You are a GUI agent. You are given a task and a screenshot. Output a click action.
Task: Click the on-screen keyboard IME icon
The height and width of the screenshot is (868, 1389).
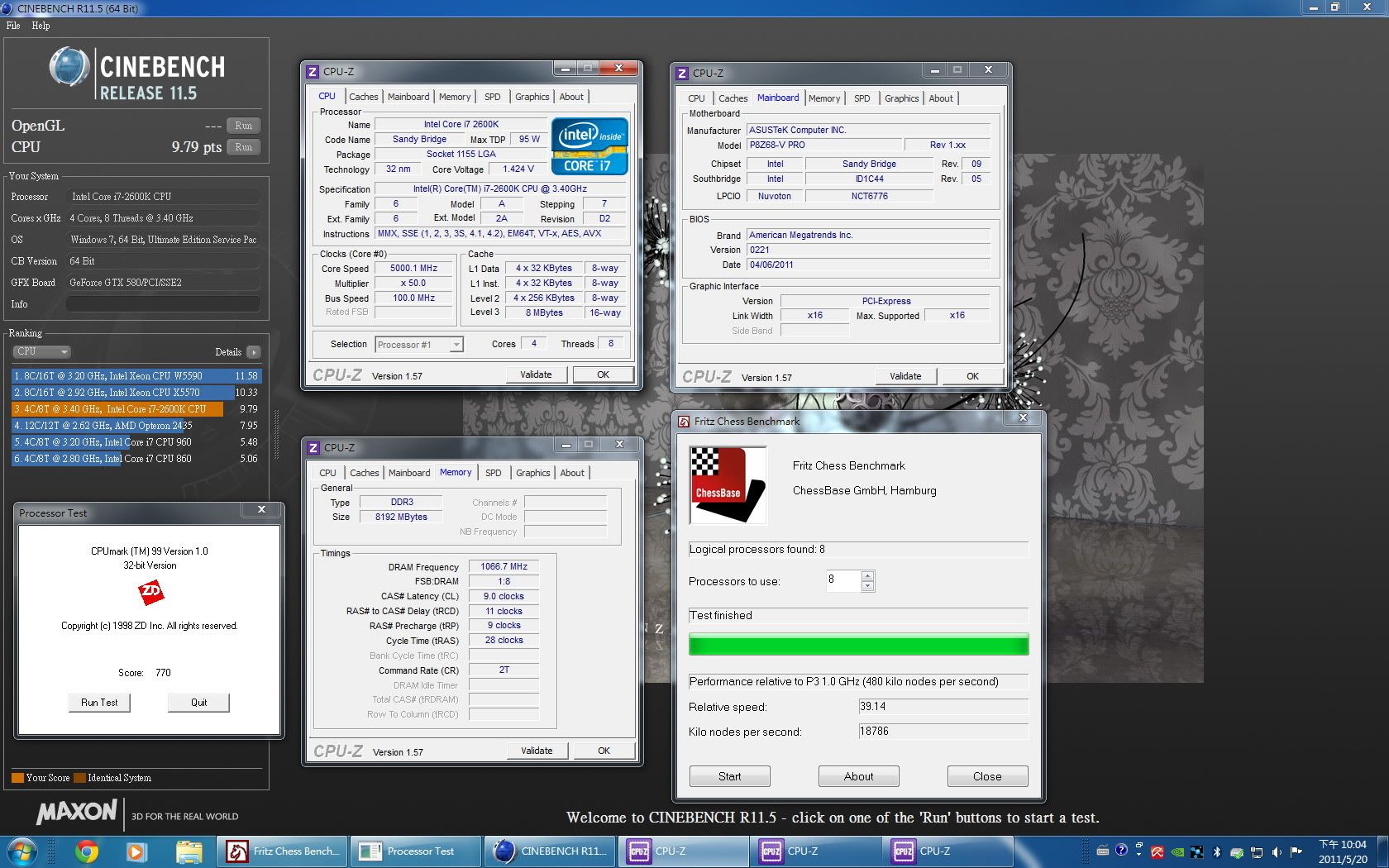[1103, 850]
